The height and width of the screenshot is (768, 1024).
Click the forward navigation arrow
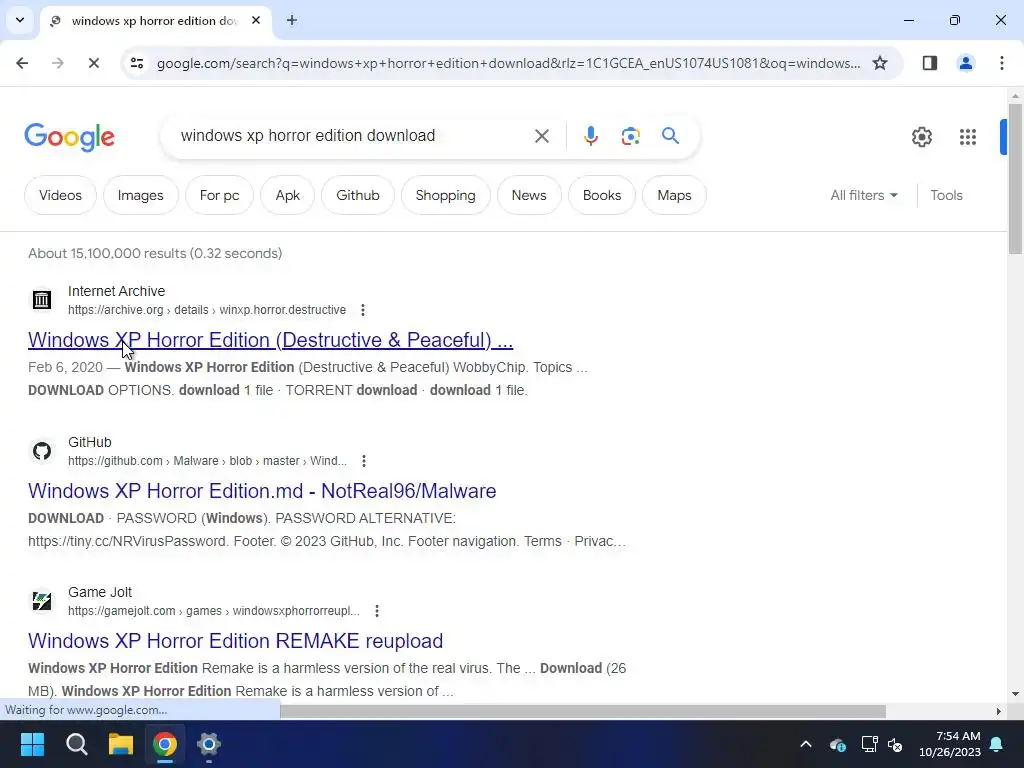tap(57, 63)
